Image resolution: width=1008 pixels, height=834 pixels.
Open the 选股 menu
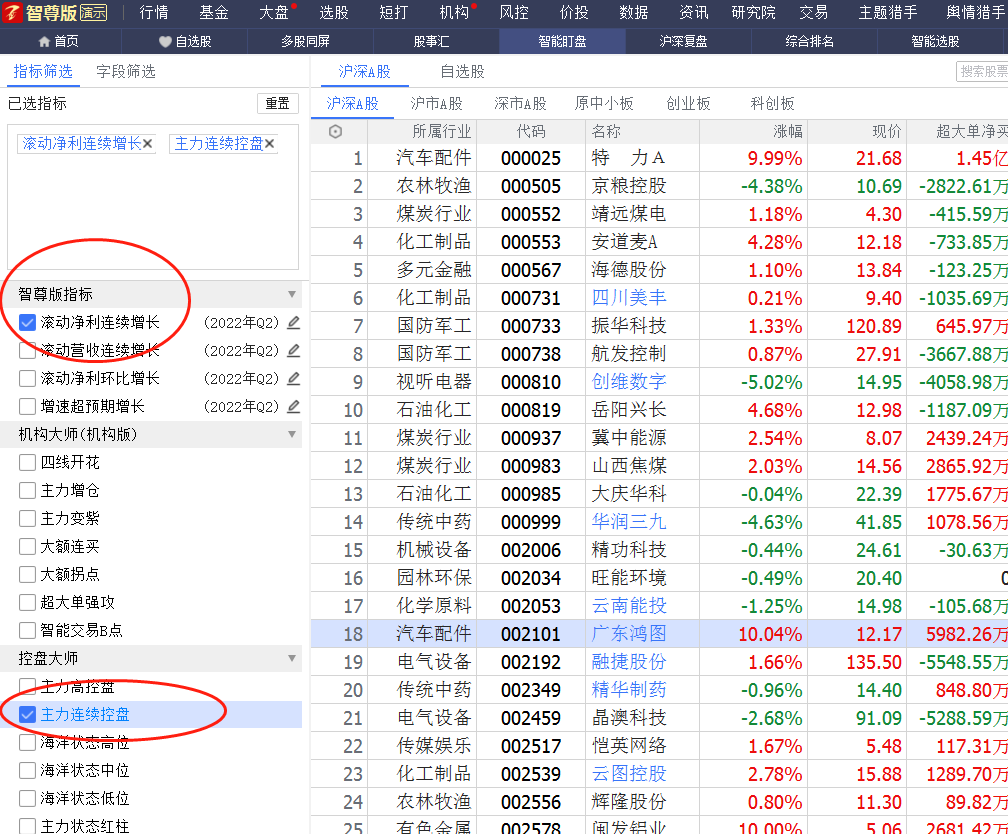pyautogui.click(x=334, y=12)
